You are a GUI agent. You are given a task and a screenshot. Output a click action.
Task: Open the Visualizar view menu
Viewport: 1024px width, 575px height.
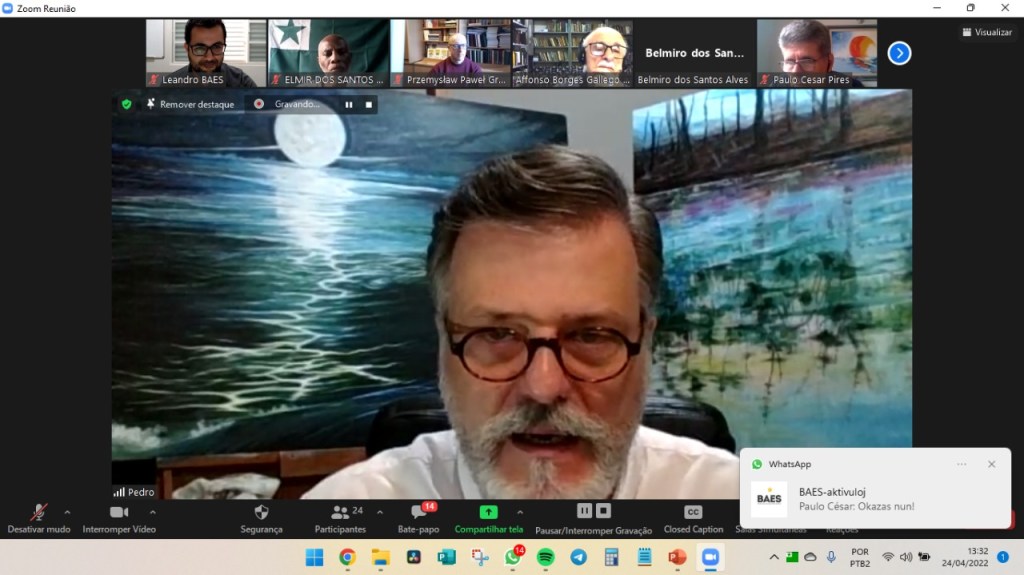(x=987, y=32)
